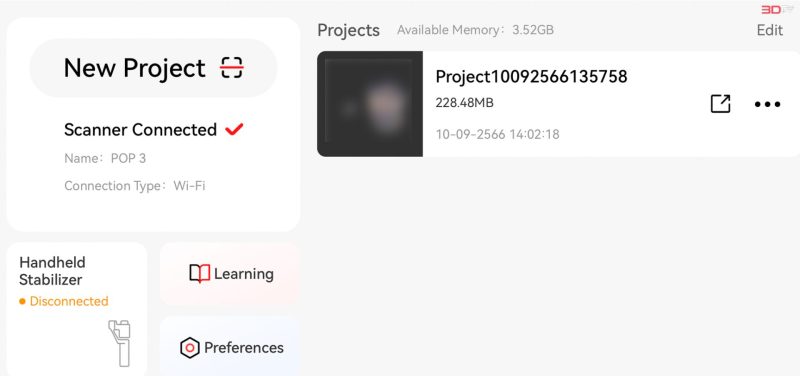Click the red Scanner Connected checkmark
The height and width of the screenshot is (376, 800).
click(x=234, y=130)
